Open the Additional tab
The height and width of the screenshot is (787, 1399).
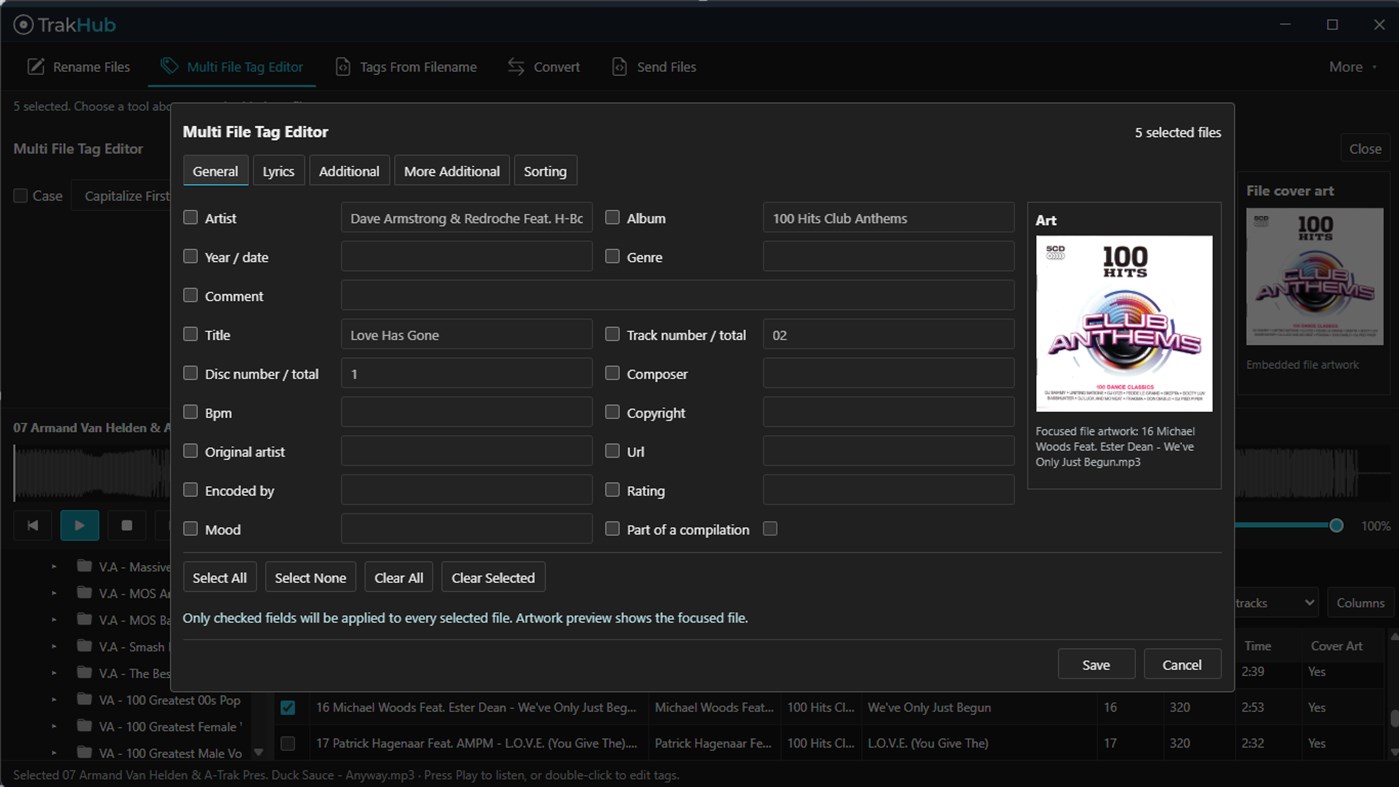coord(349,171)
